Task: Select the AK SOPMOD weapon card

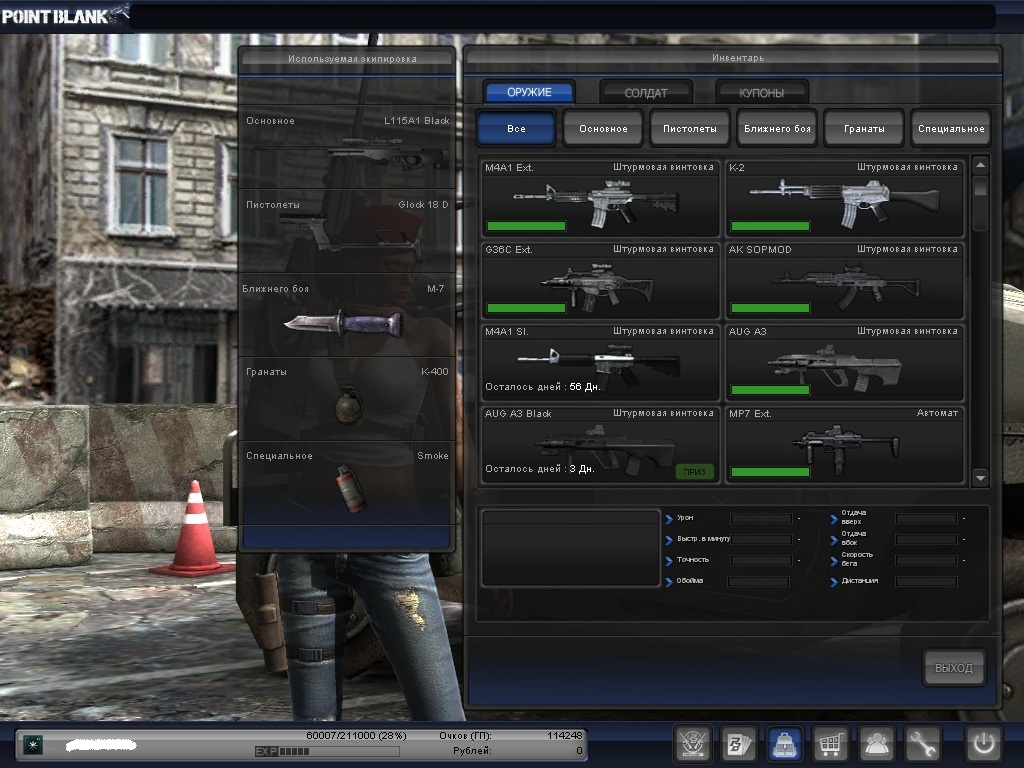Action: 843,280
